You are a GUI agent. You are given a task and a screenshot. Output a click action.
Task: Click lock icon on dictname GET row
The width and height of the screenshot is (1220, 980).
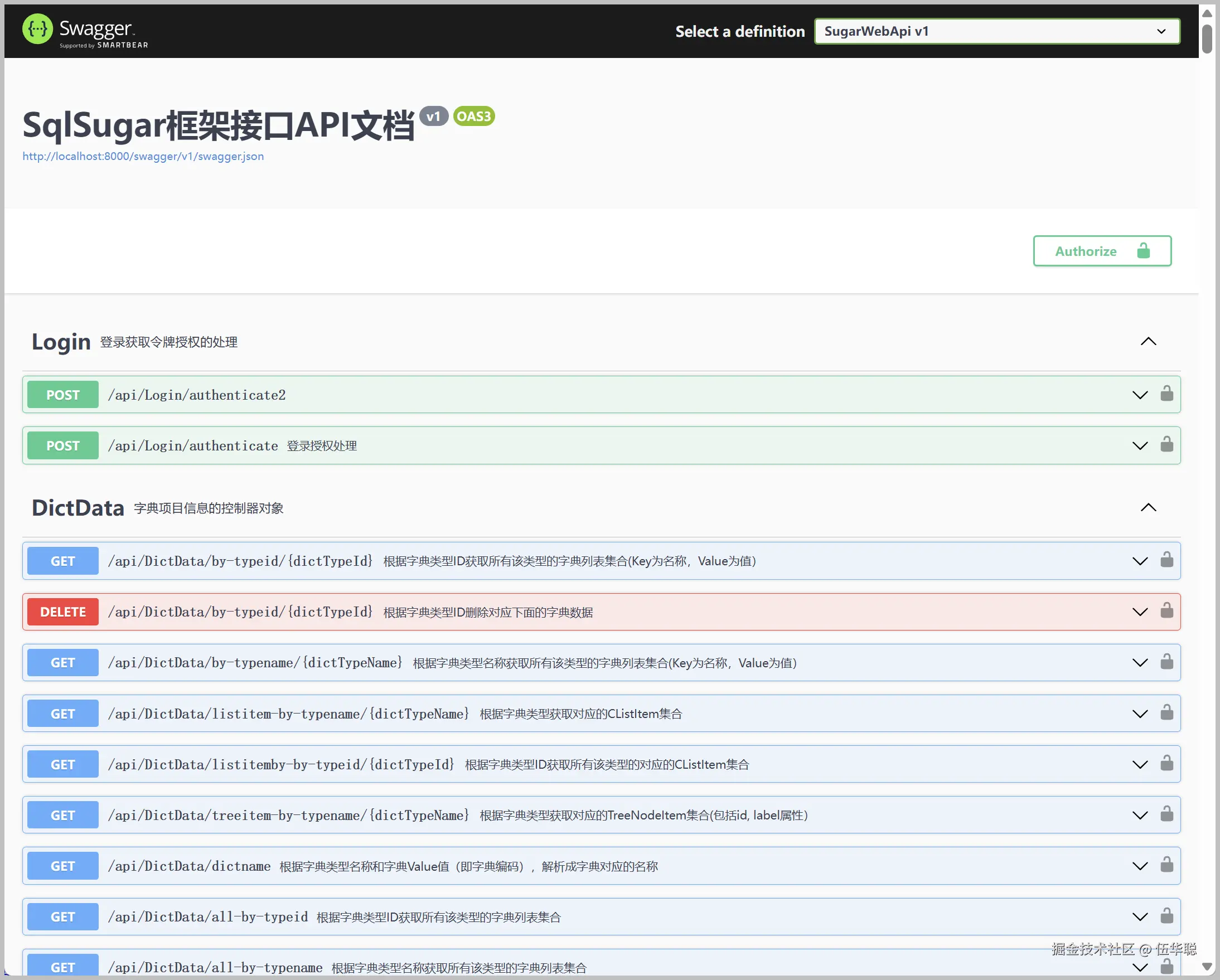(1166, 865)
